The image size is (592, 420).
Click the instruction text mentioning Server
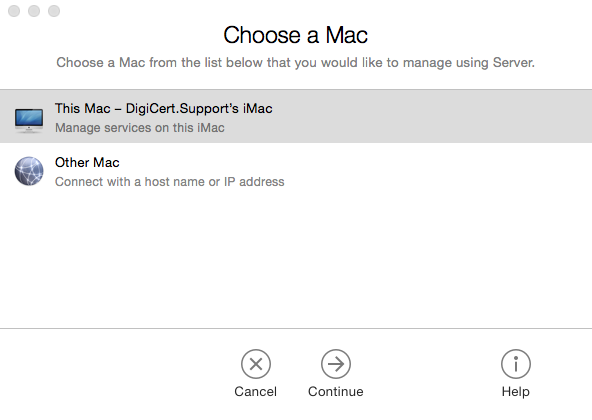click(x=296, y=63)
